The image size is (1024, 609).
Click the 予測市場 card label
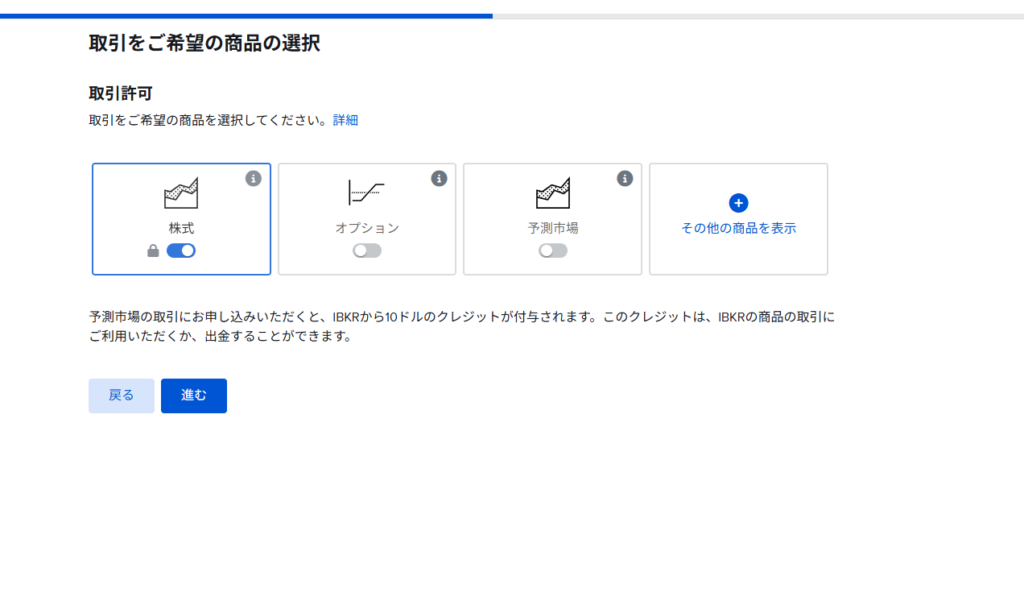[x=552, y=228]
